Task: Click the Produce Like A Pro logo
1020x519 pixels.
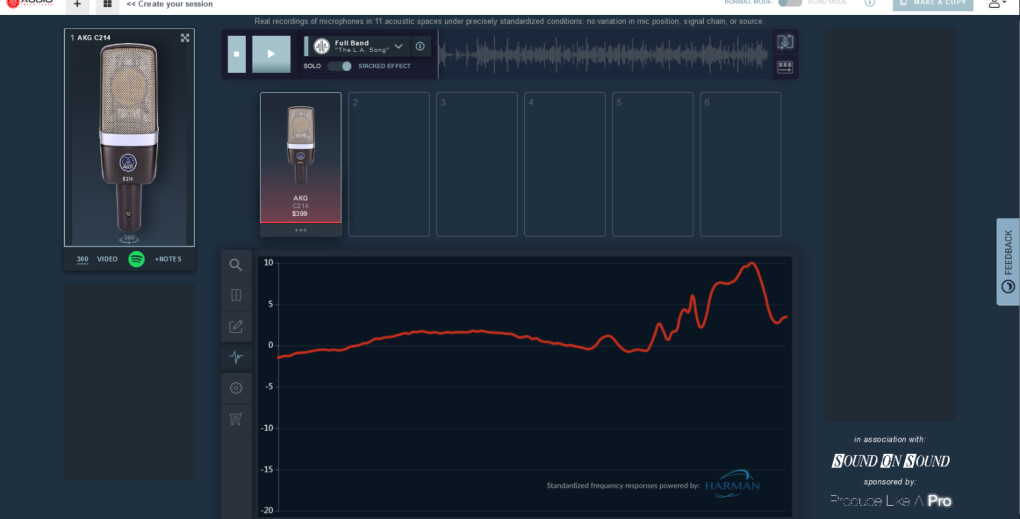Action: click(891, 501)
